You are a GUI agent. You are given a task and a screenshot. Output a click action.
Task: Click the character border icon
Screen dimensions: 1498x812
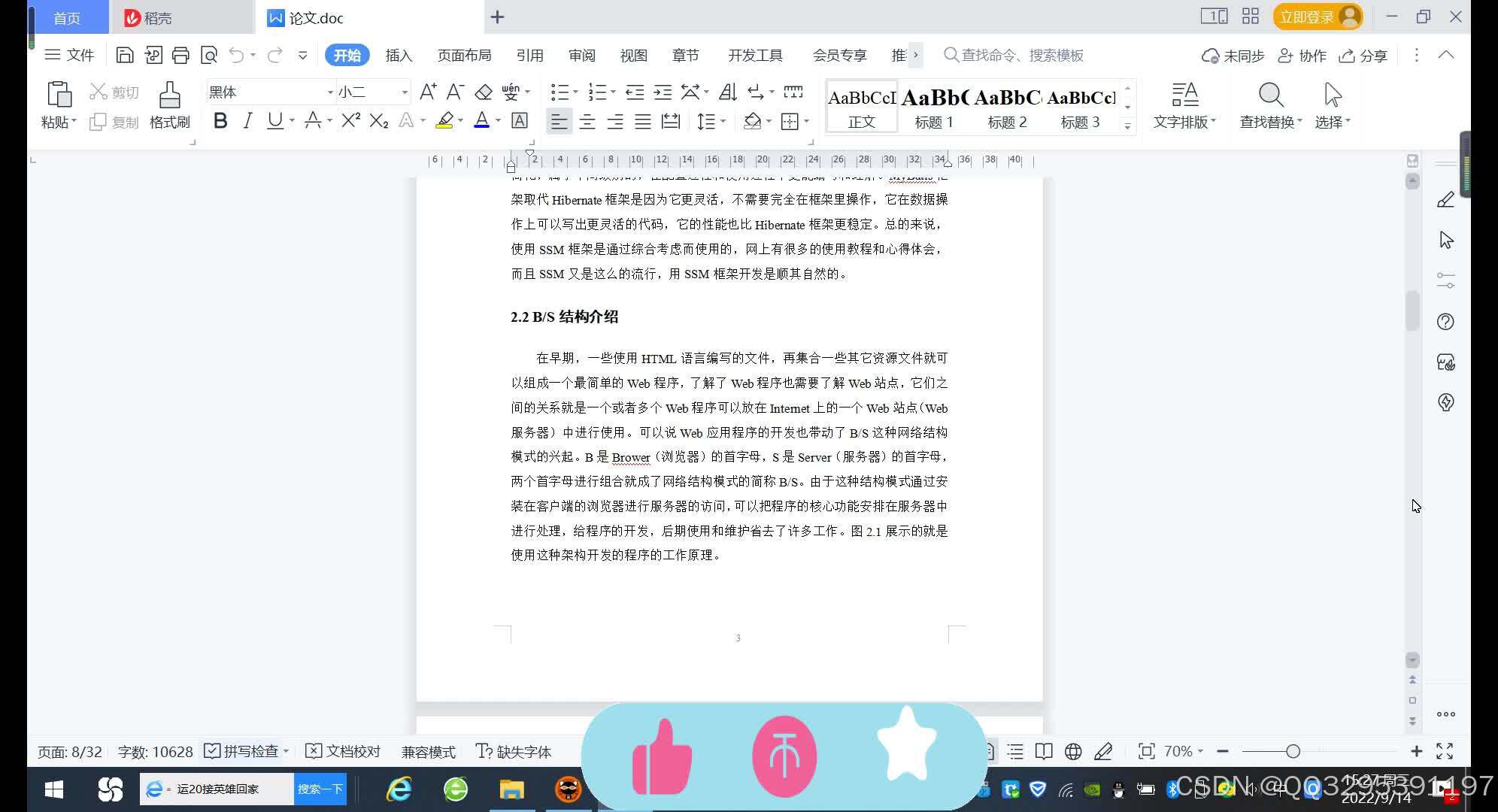520,120
